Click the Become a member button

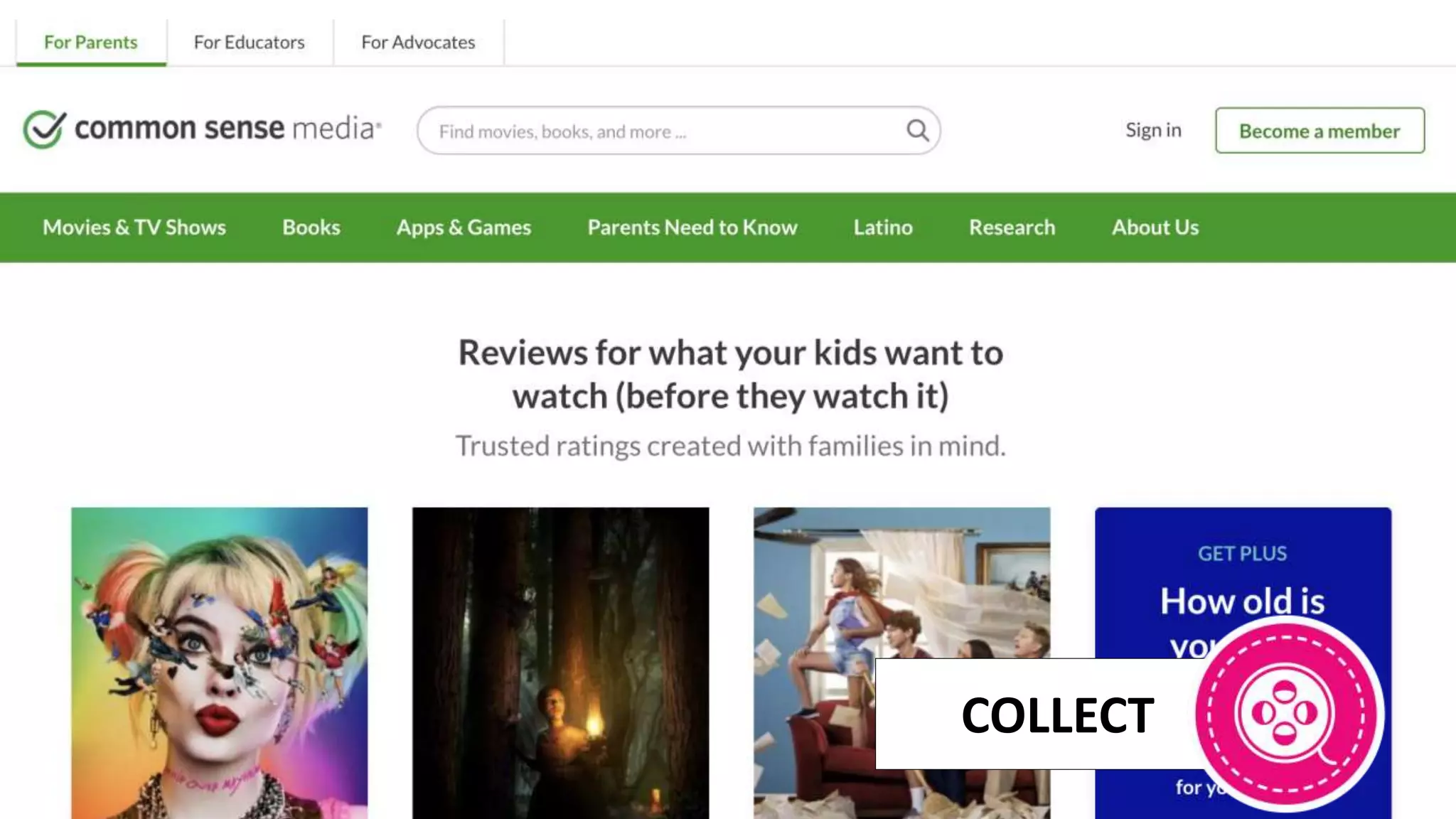(x=1319, y=131)
